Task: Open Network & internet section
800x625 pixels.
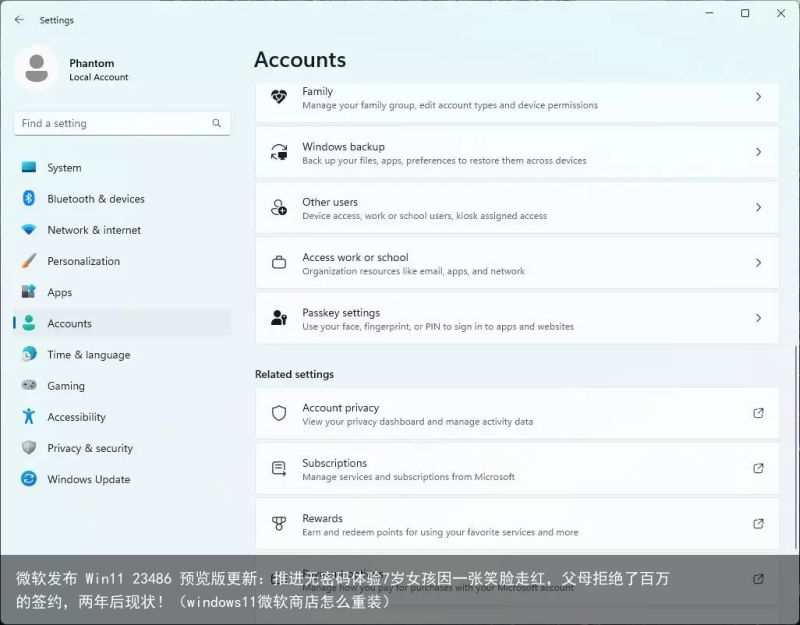Action: tap(122, 230)
